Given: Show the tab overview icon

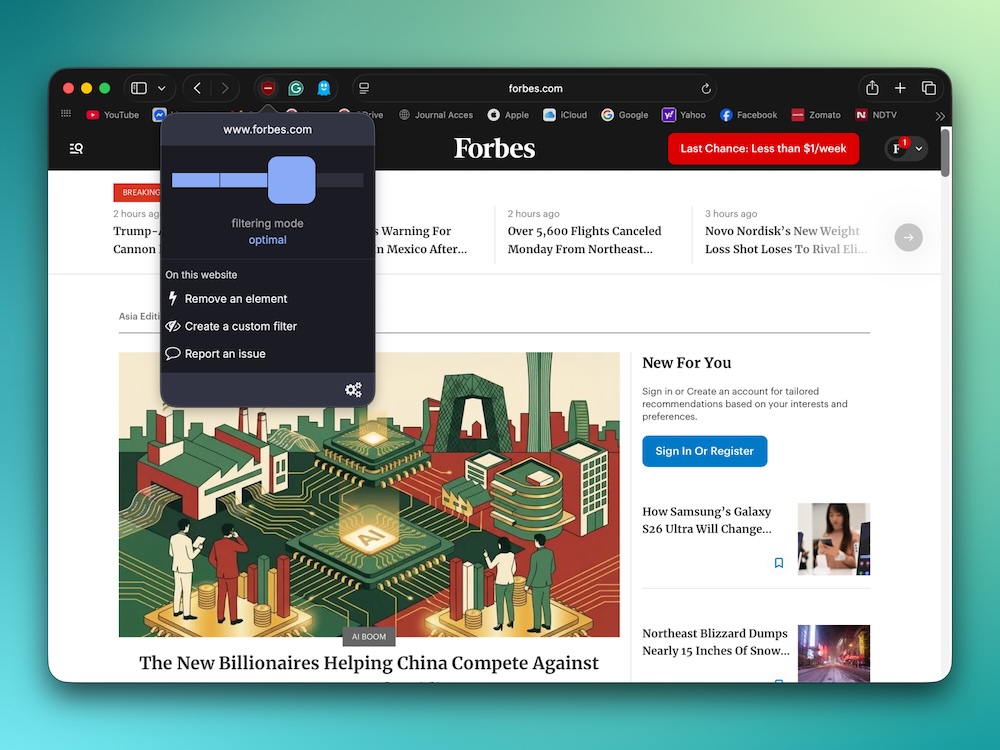Looking at the screenshot, I should (x=928, y=88).
